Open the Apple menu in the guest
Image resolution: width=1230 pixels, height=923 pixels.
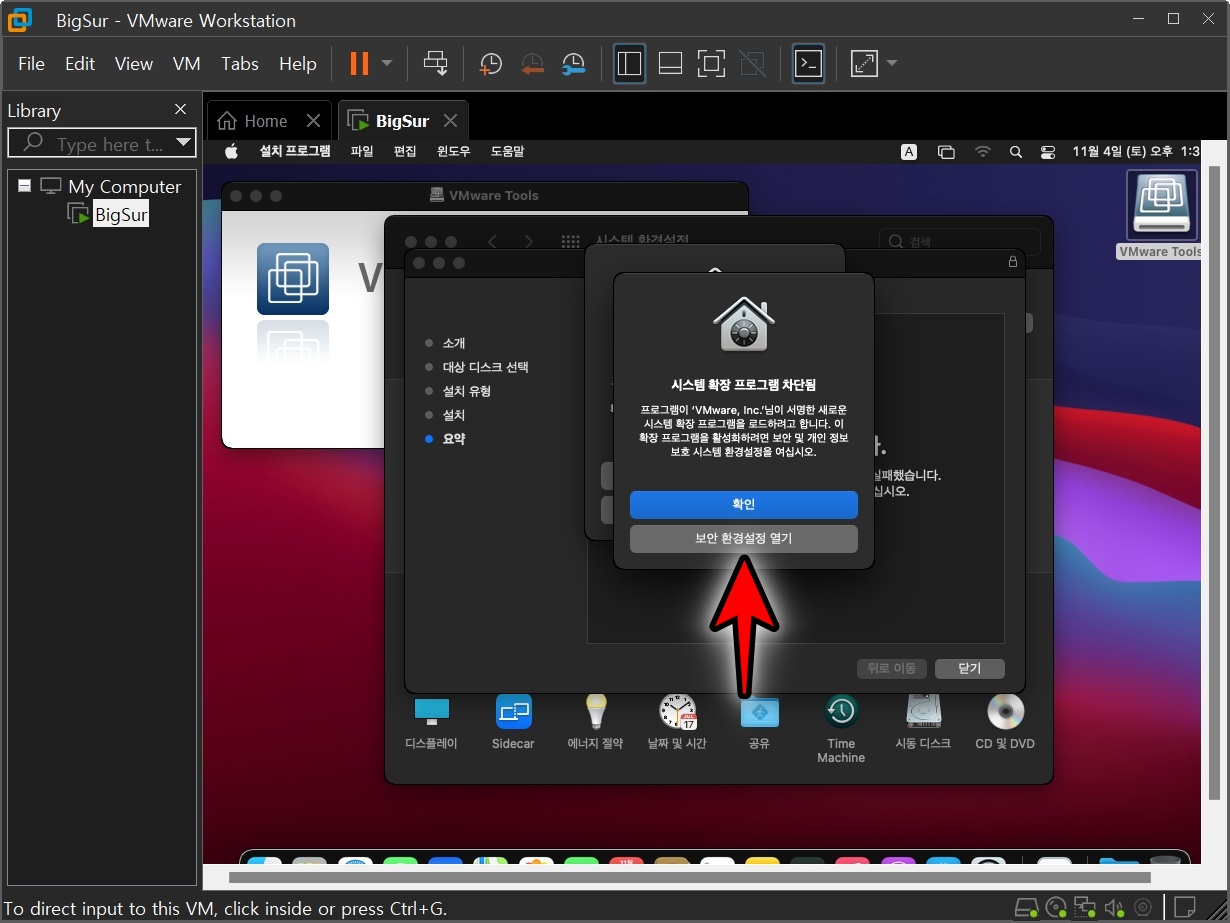pyautogui.click(x=232, y=152)
